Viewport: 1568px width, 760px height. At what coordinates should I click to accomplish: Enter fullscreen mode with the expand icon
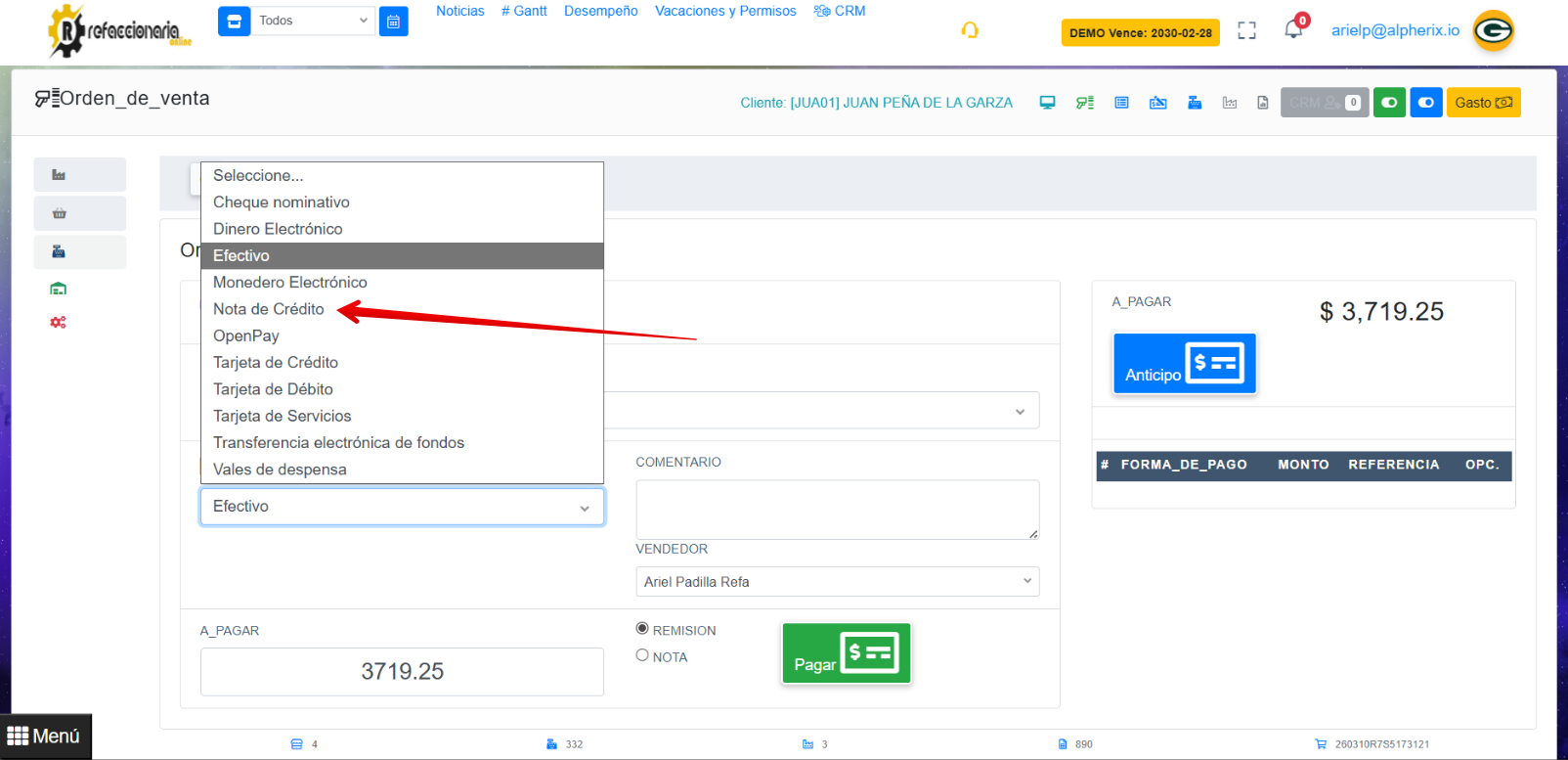tap(1246, 30)
